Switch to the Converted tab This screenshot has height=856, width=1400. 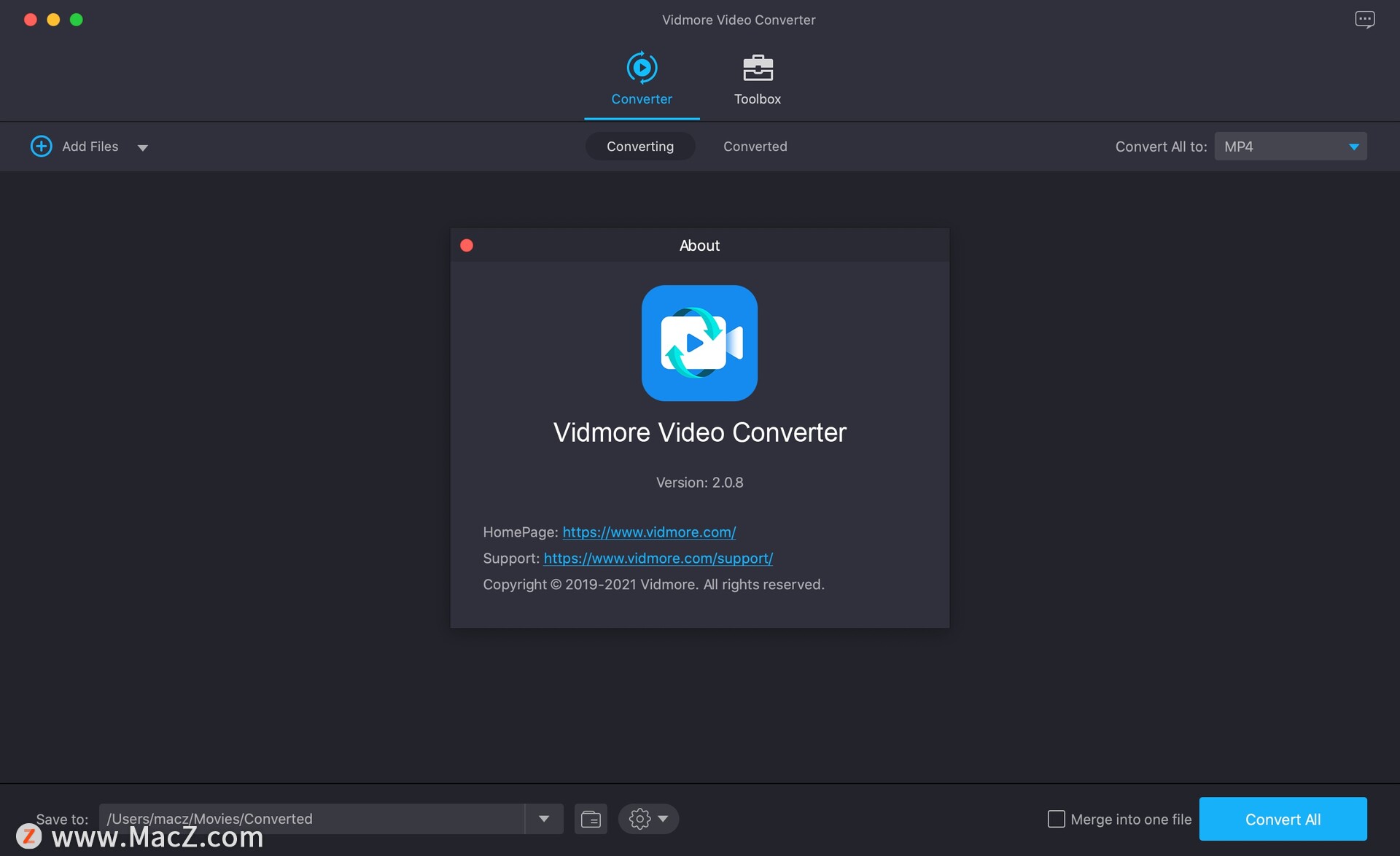755,146
